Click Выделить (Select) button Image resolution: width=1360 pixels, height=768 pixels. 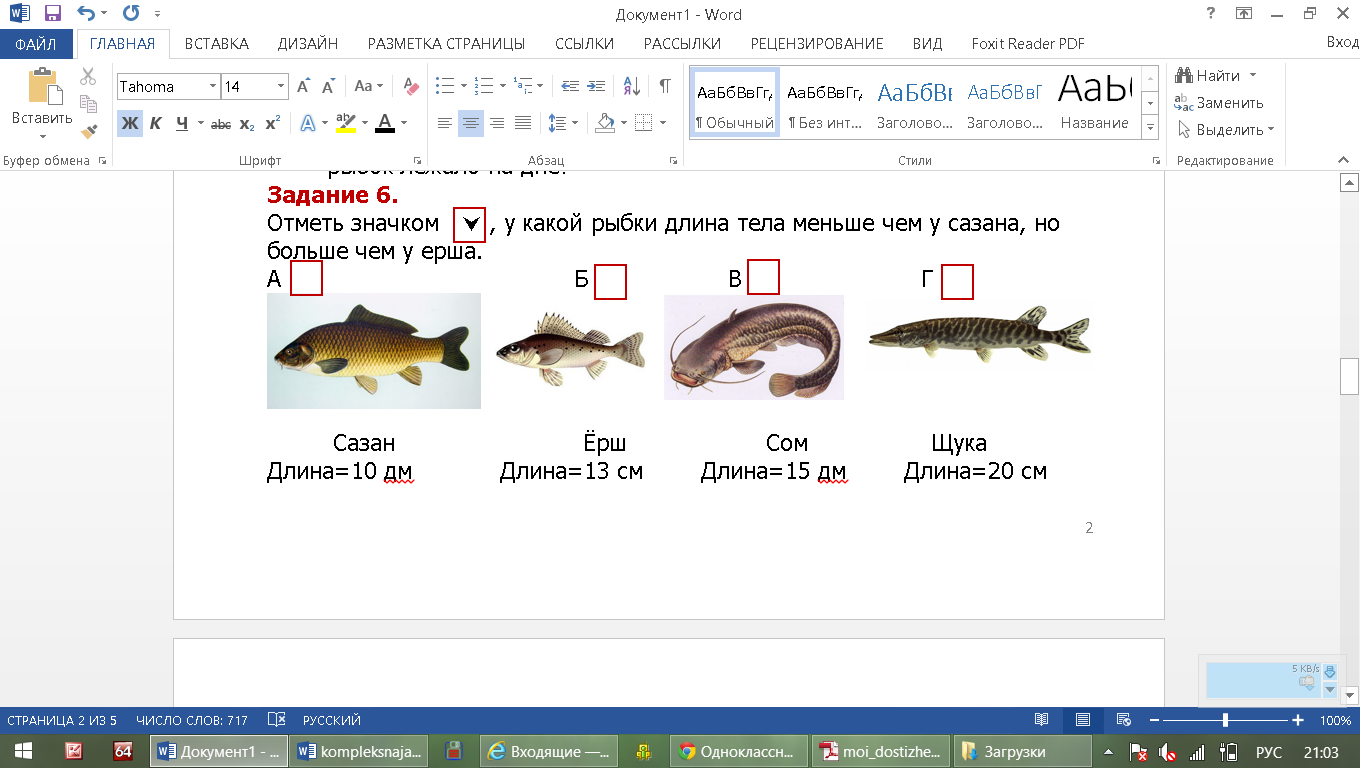pos(1225,130)
